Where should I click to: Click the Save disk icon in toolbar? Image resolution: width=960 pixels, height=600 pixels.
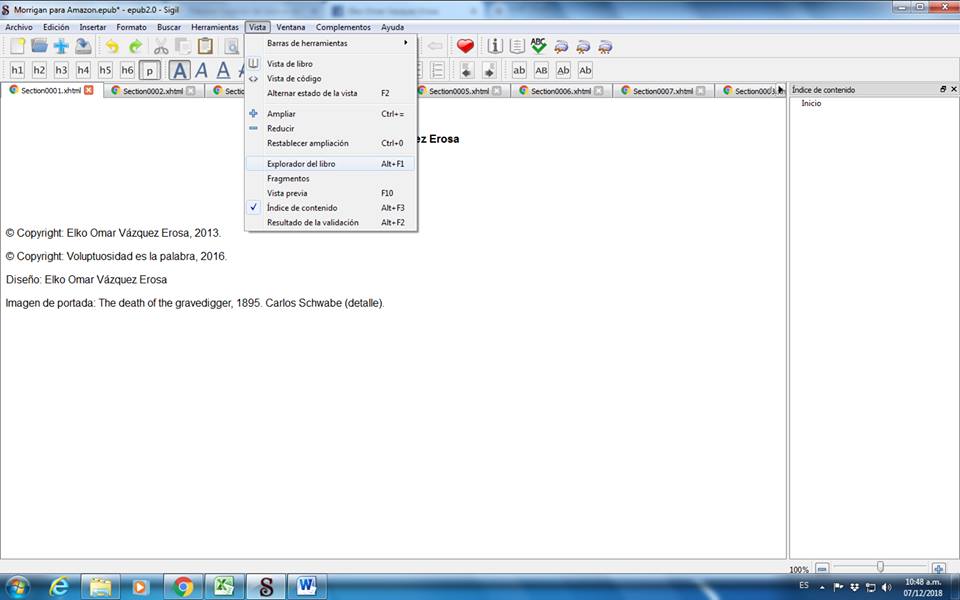click(84, 46)
